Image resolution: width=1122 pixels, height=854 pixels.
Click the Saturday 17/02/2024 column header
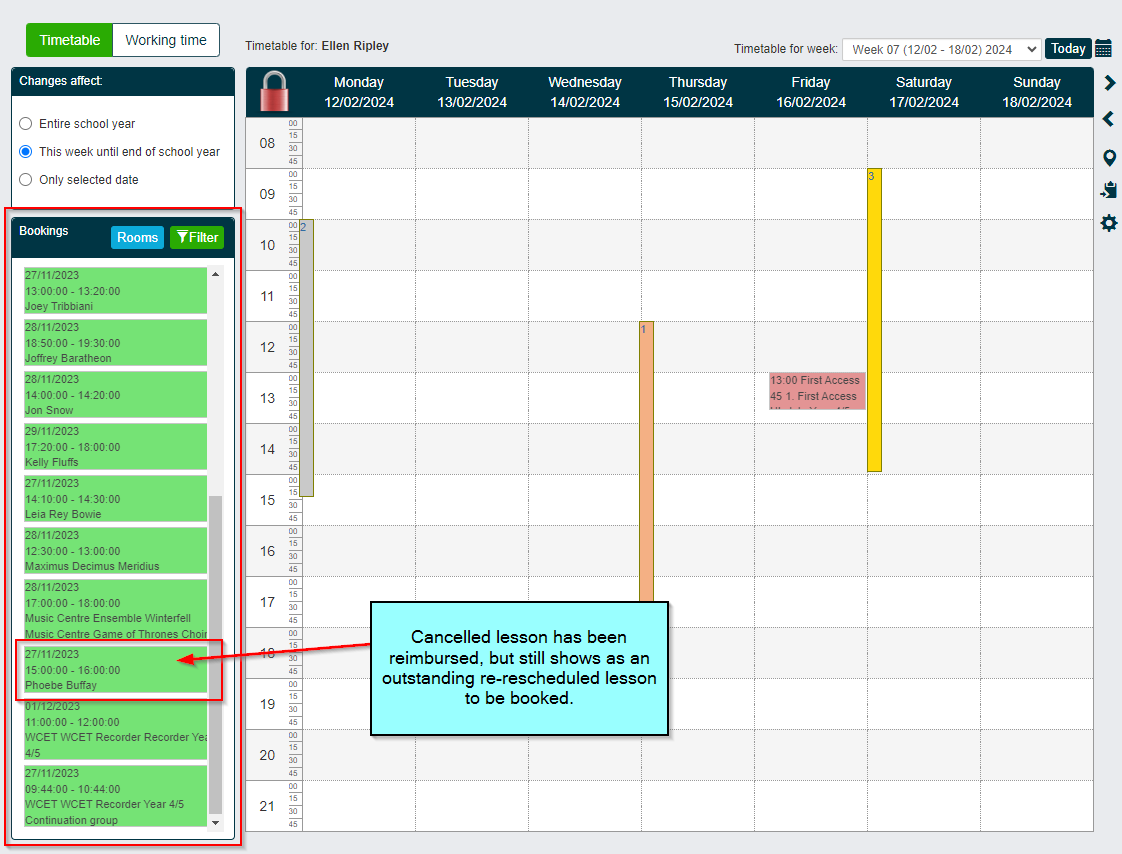[x=924, y=92]
